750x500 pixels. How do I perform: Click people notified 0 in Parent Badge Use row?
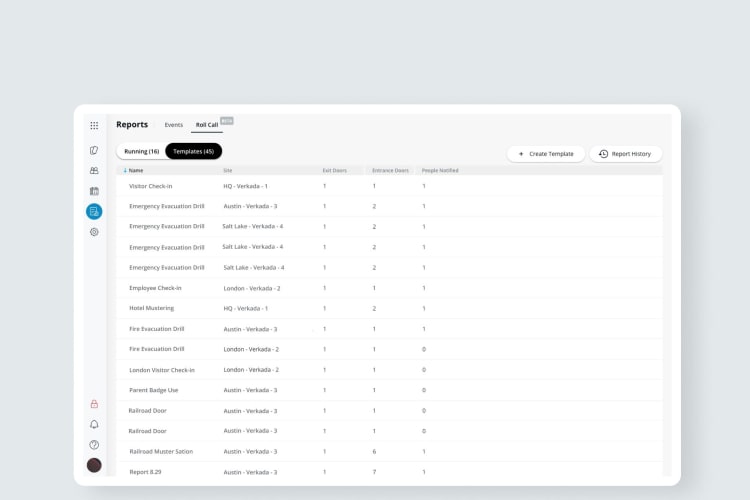pos(424,390)
